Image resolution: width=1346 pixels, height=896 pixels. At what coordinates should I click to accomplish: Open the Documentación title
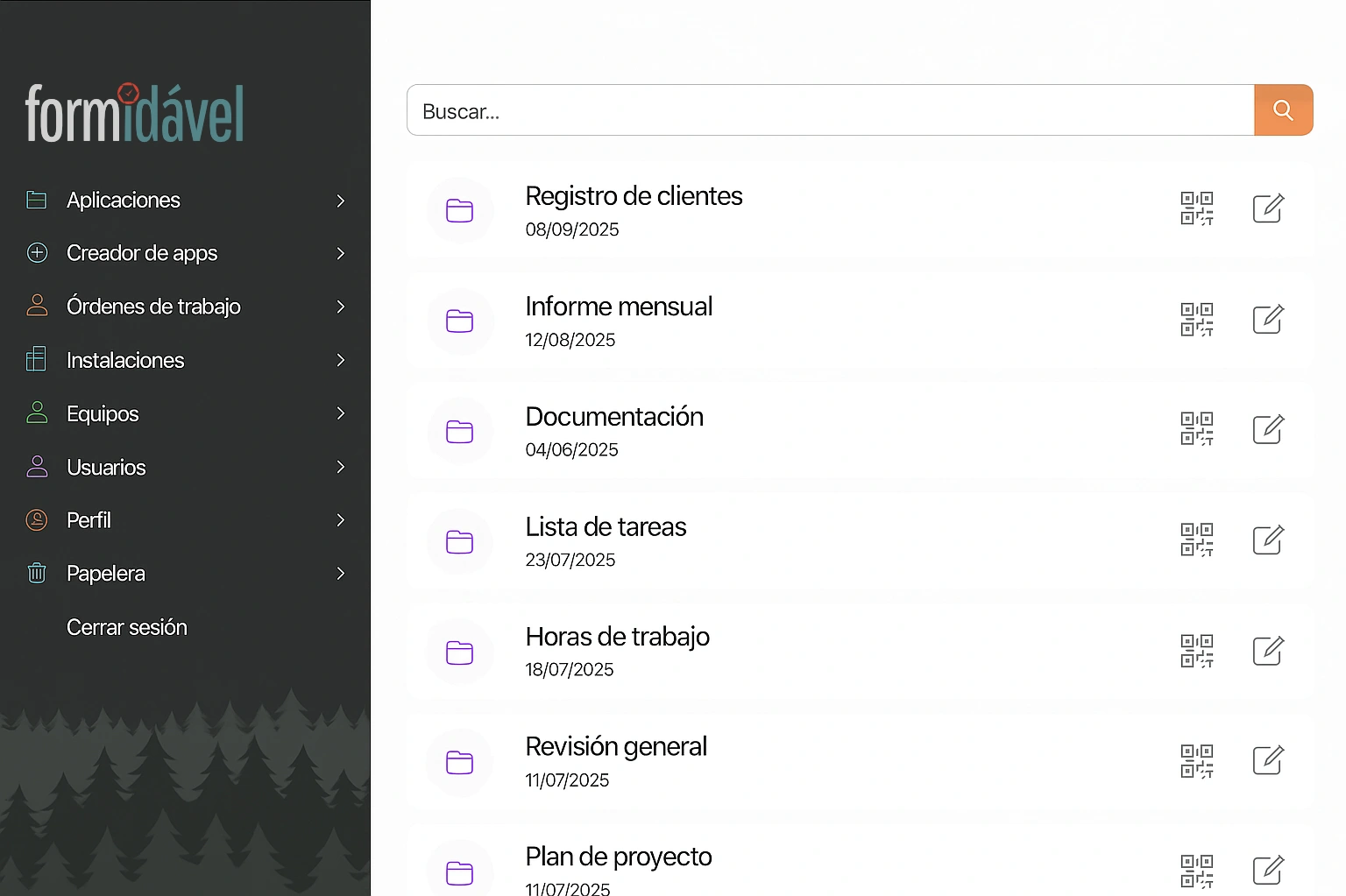(x=614, y=417)
